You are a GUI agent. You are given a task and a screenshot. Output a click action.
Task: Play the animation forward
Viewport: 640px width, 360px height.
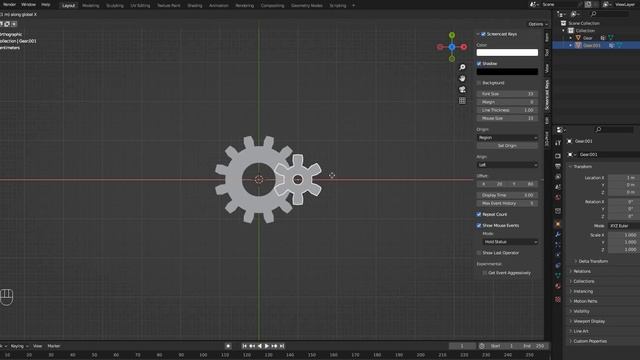click(267, 346)
